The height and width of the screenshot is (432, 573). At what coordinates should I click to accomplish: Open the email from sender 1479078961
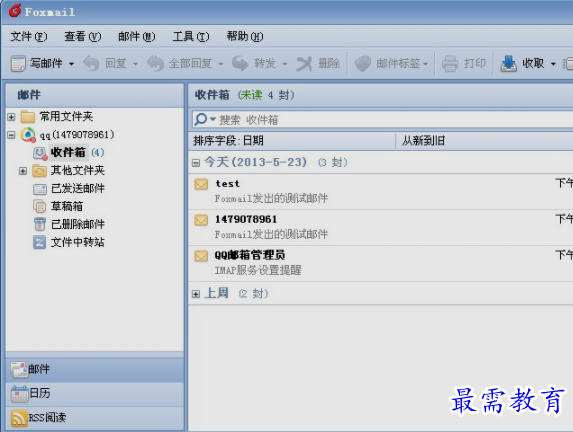point(381,227)
